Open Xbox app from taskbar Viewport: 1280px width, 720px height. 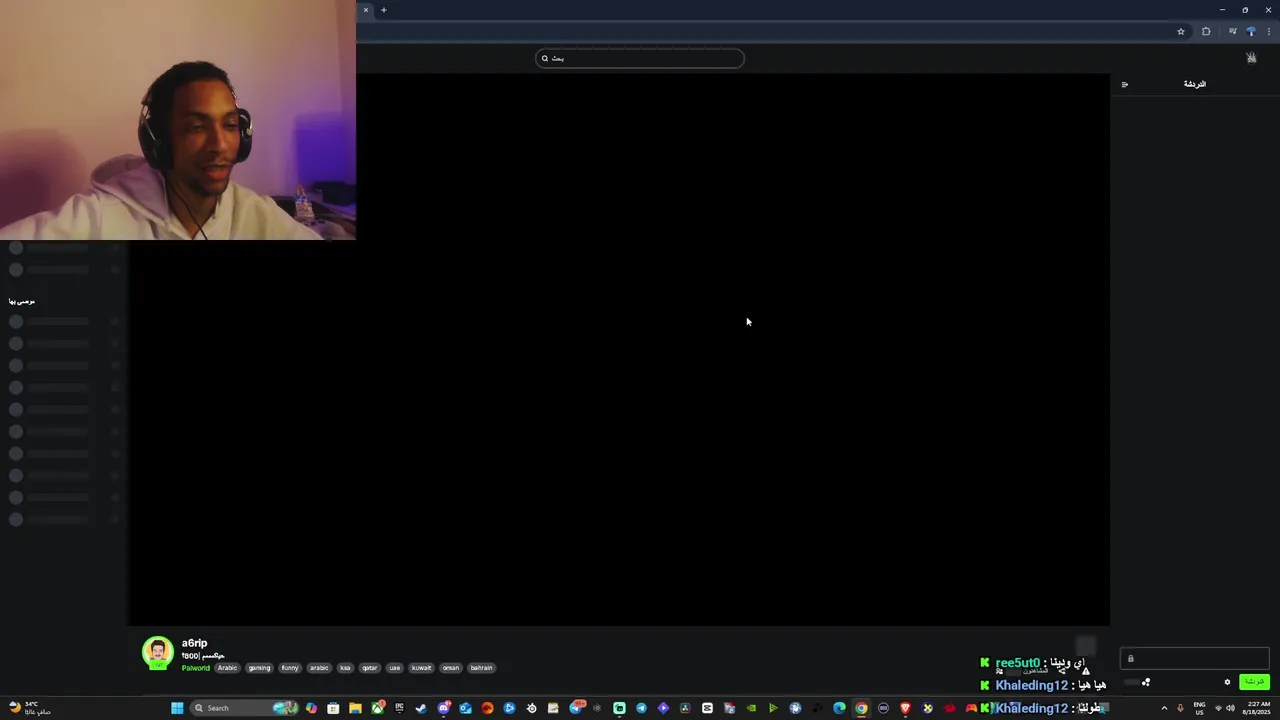[377, 708]
